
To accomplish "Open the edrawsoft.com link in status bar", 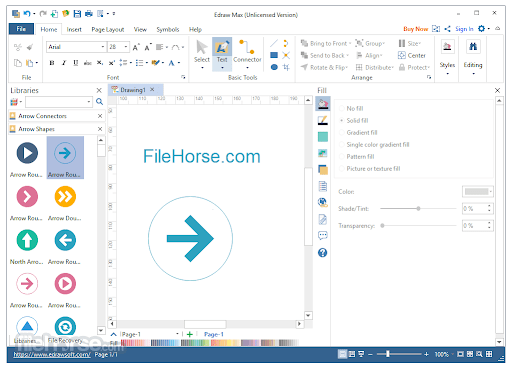I will [52, 354].
